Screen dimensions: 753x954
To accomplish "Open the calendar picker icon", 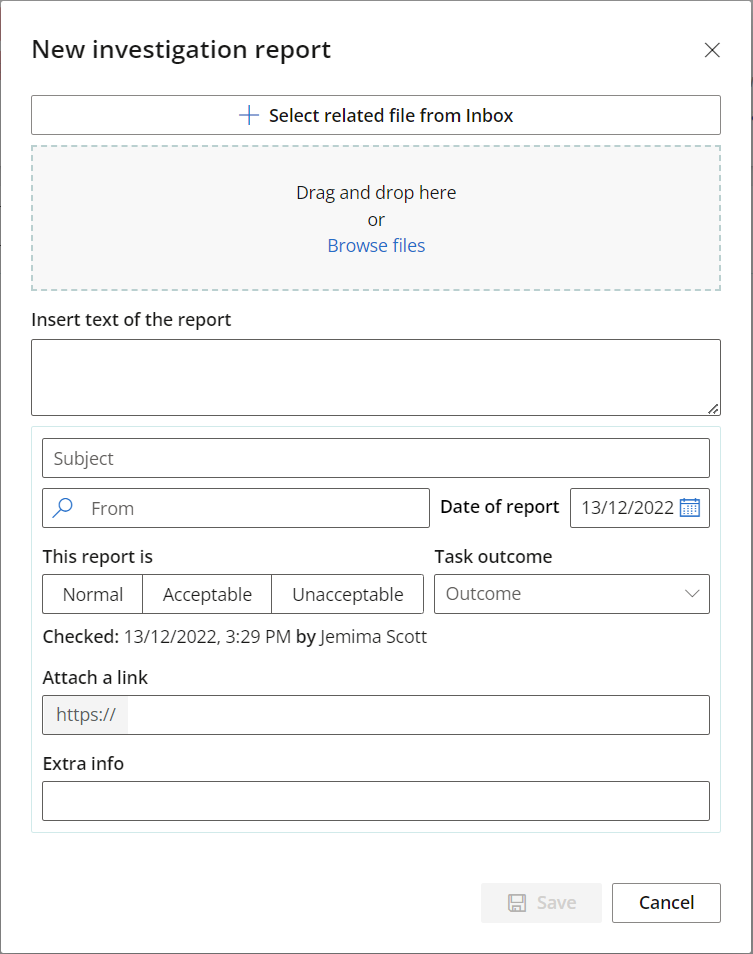I will pyautogui.click(x=690, y=507).
